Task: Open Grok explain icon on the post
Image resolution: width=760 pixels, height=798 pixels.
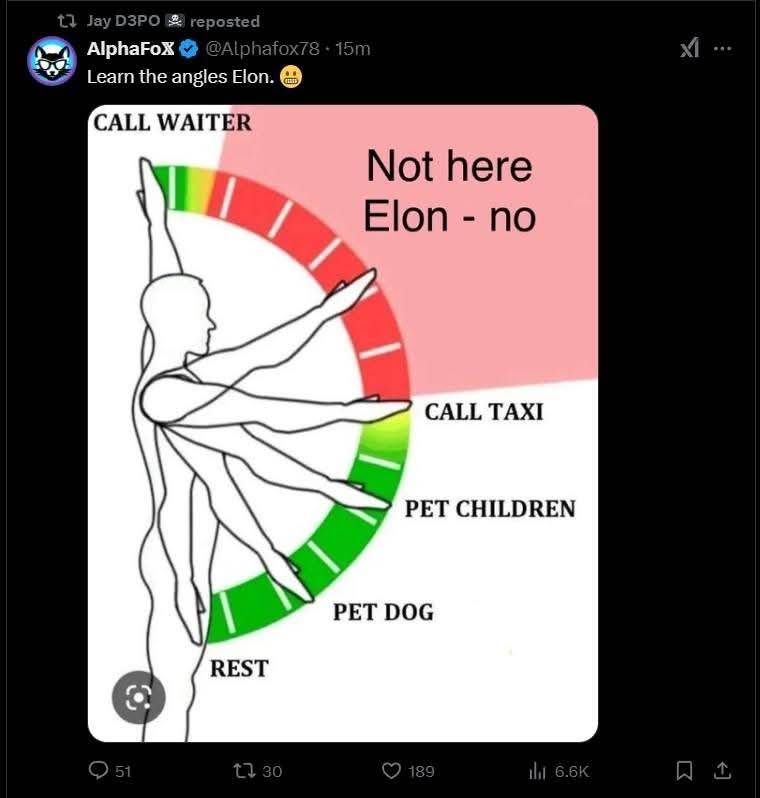Action: 689,48
